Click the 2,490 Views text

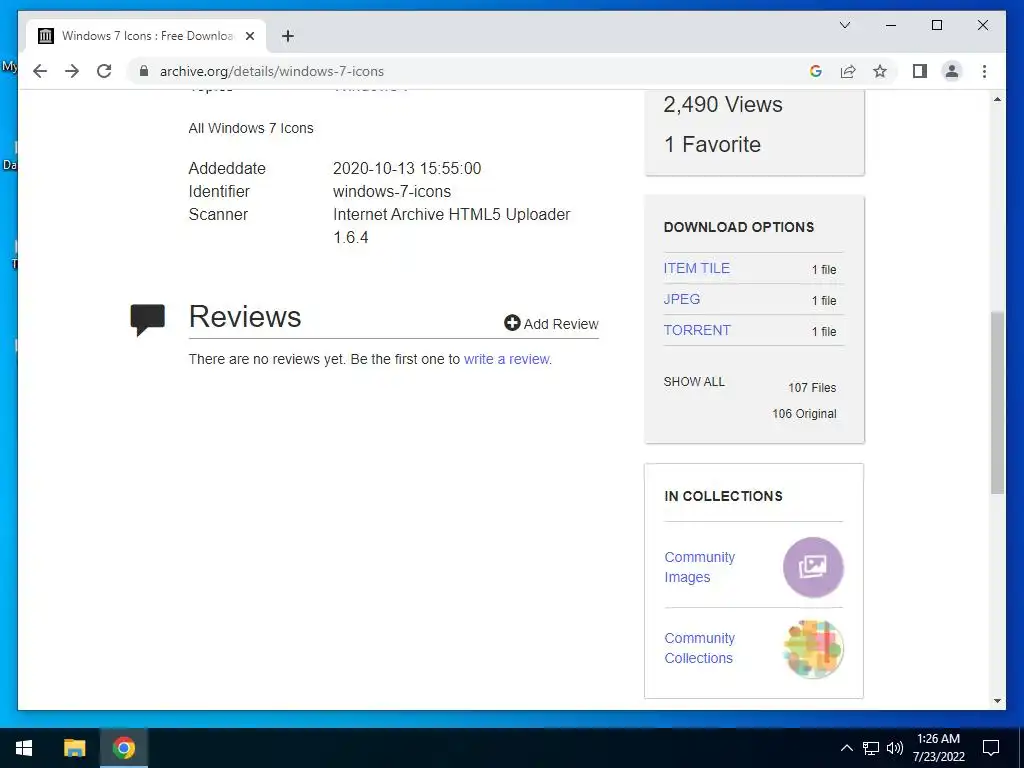[722, 104]
